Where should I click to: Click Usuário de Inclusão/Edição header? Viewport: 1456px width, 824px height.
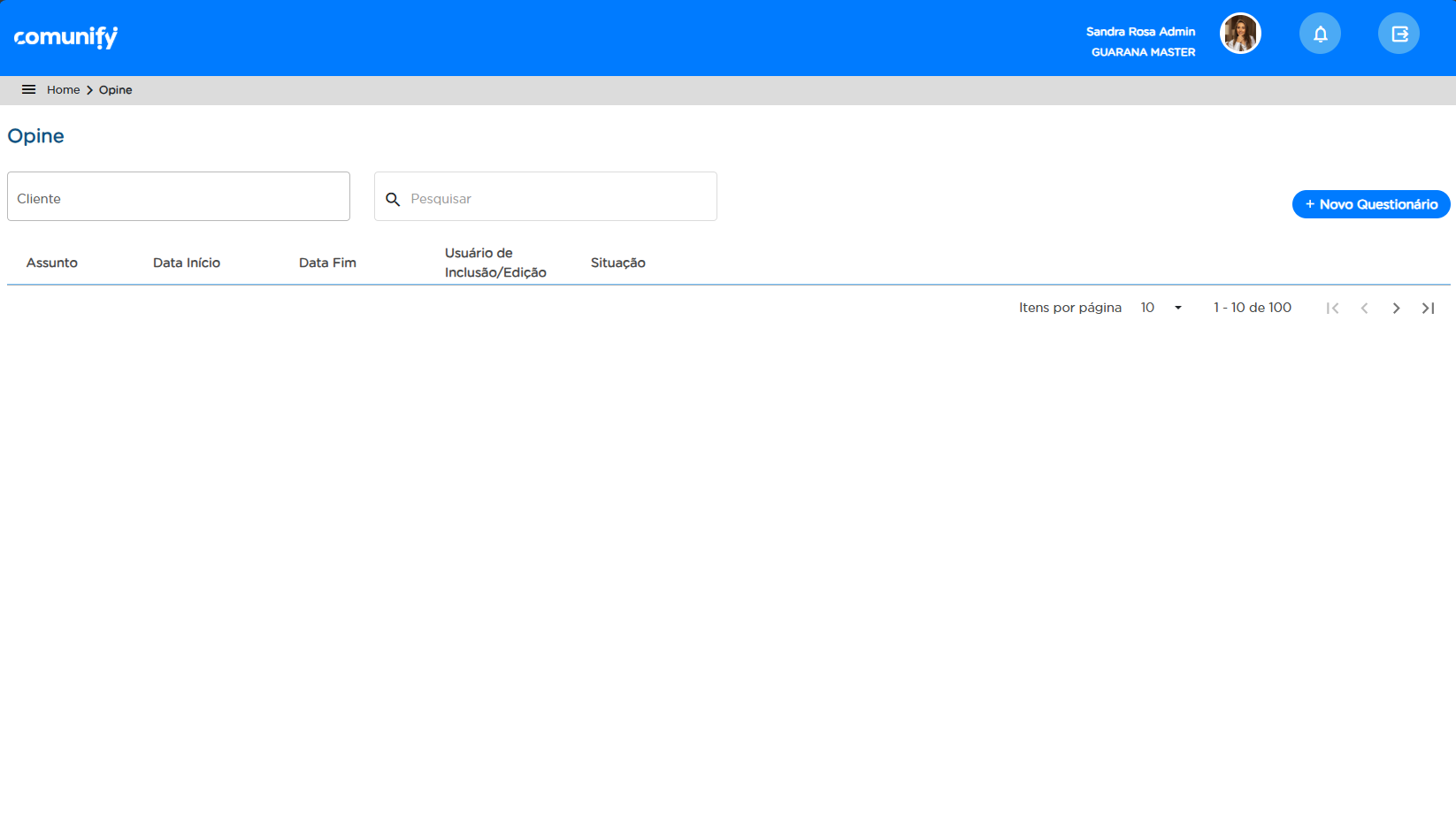point(495,263)
